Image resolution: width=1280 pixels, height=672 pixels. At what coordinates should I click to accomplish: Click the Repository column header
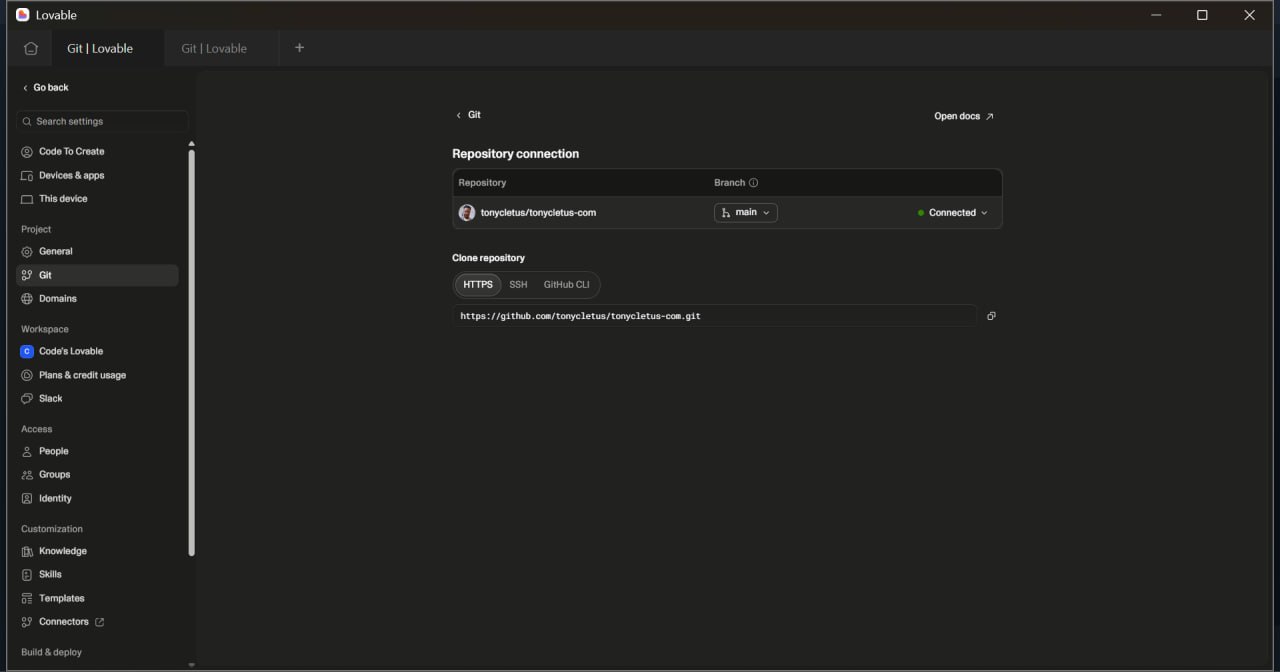(x=482, y=183)
